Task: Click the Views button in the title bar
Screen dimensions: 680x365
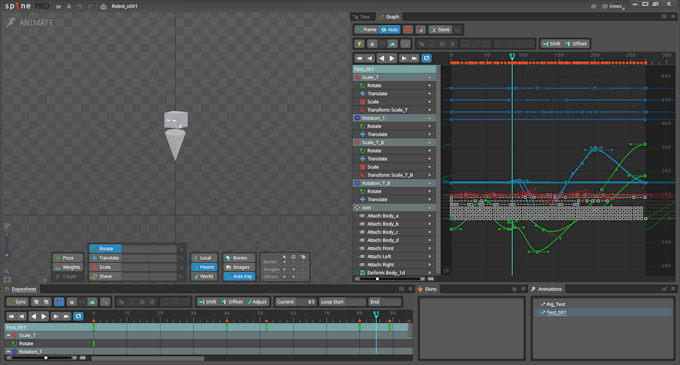Action: 614,6
